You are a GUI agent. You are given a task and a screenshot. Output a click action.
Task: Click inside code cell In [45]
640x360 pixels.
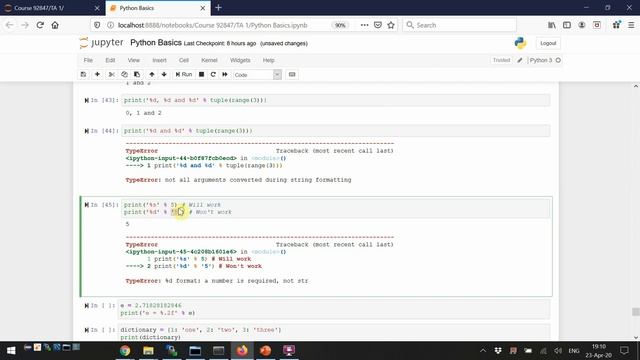[x=336, y=208]
